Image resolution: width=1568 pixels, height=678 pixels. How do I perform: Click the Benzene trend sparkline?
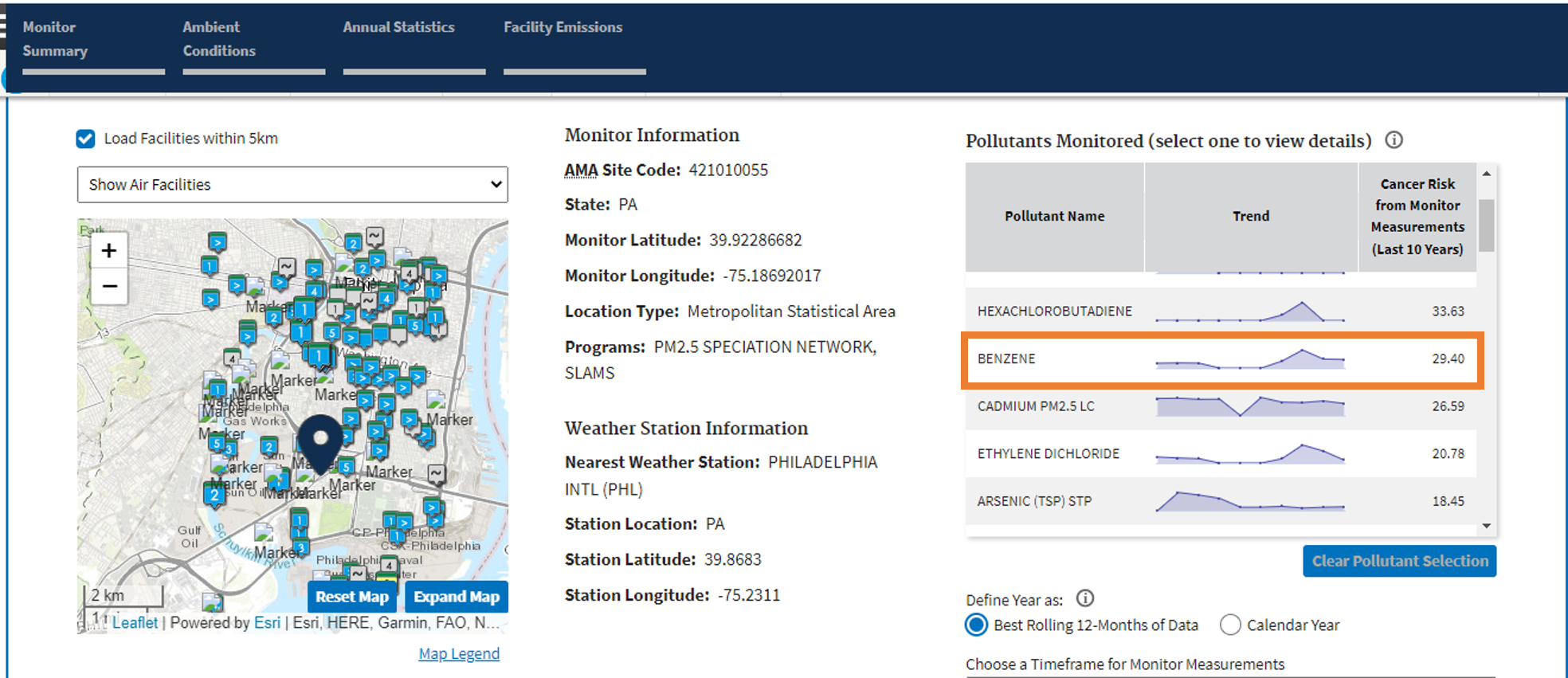point(1250,359)
